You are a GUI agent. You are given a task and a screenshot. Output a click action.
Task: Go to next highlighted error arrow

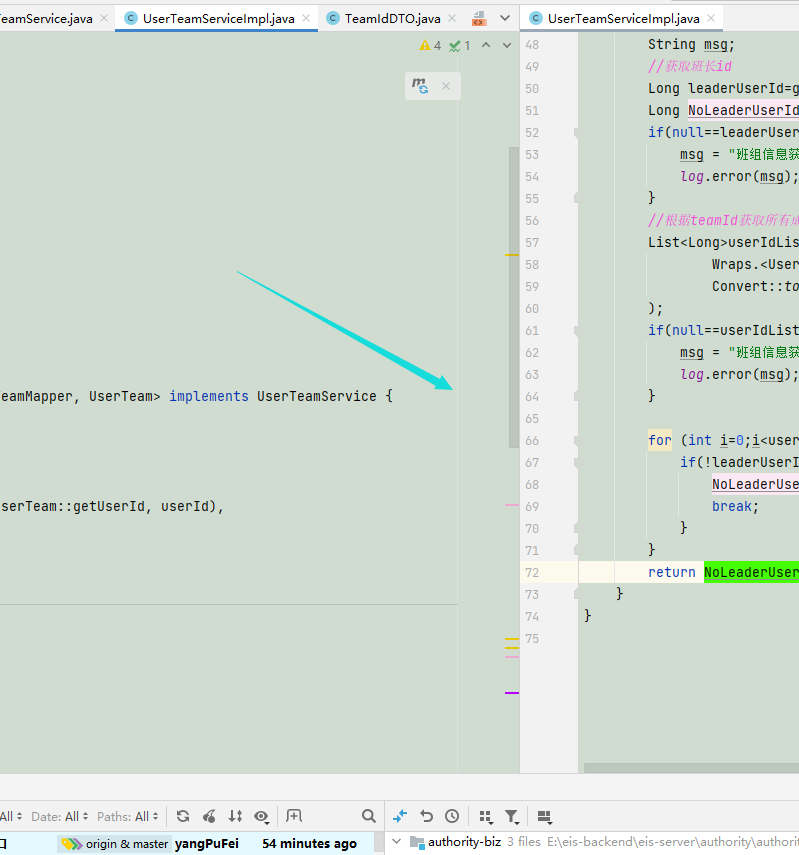(507, 45)
